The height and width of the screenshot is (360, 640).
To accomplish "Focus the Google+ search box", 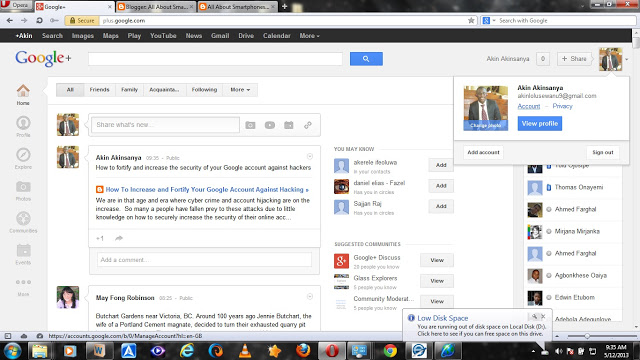I will (x=215, y=59).
